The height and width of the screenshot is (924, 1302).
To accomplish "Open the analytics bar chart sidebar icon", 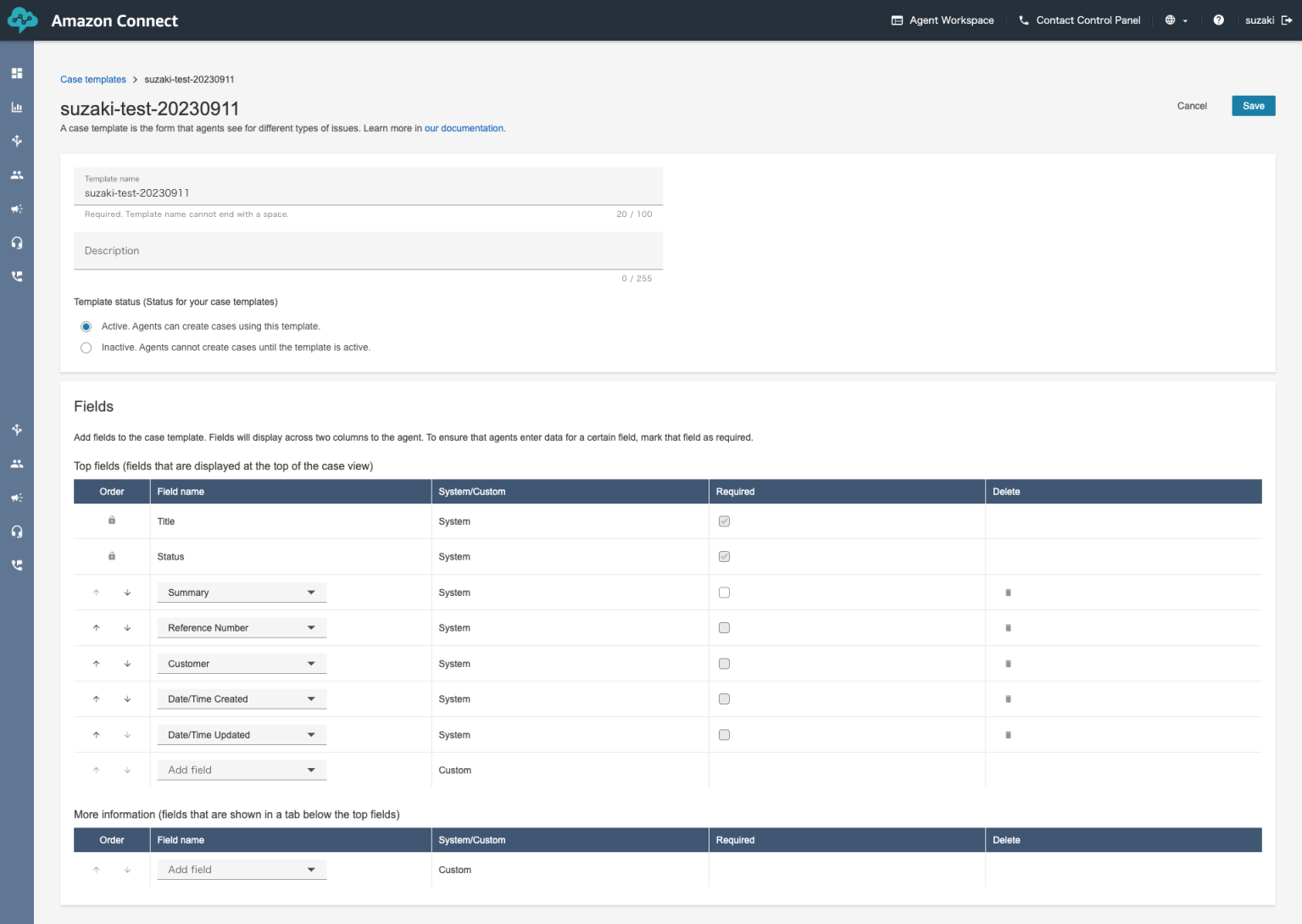I will pos(17,108).
